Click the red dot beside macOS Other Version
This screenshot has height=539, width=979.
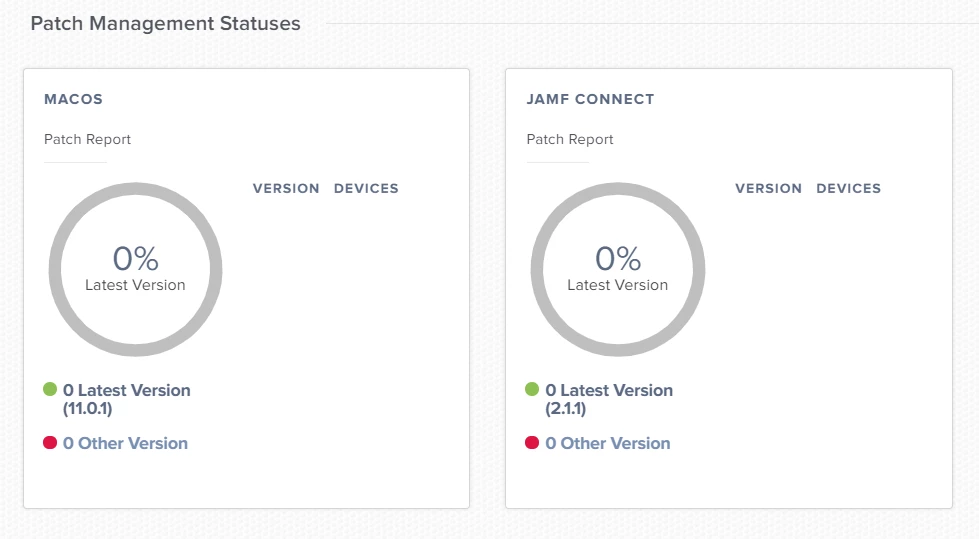(50, 443)
